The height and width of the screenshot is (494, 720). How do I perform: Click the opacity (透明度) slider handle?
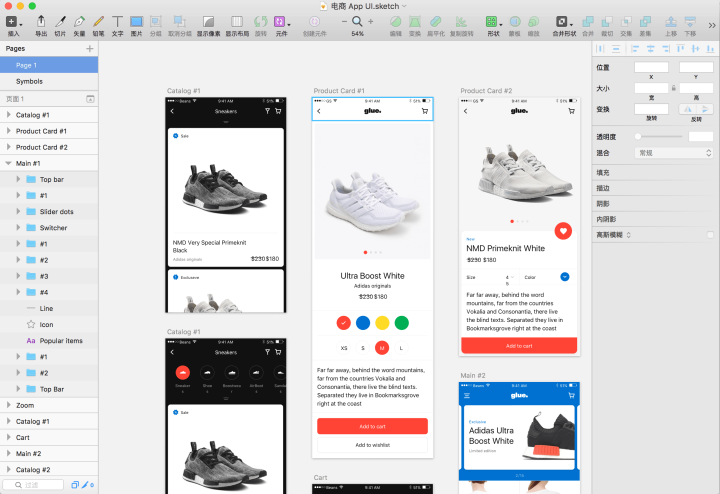tap(638, 136)
